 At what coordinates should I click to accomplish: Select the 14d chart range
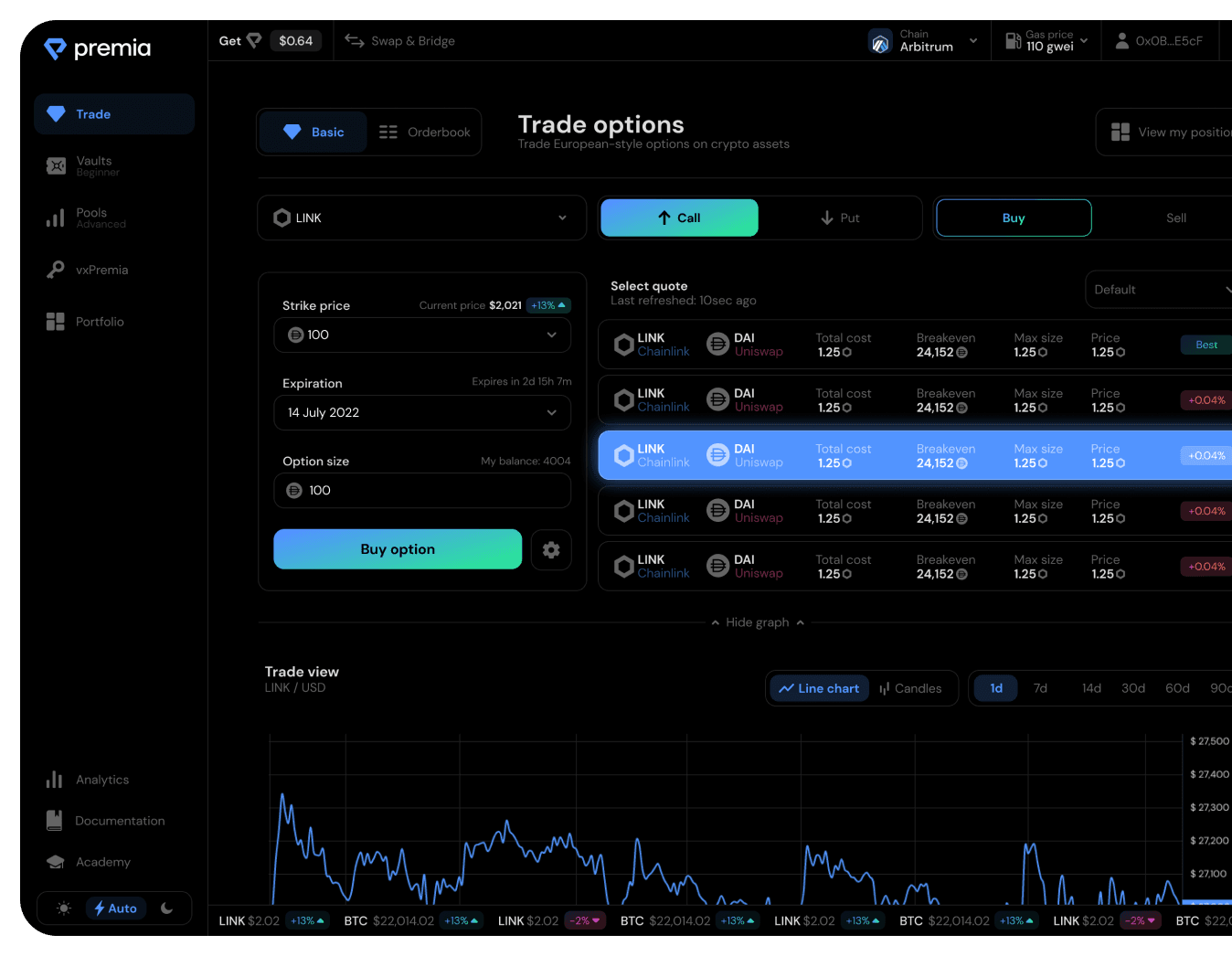pos(1091,688)
